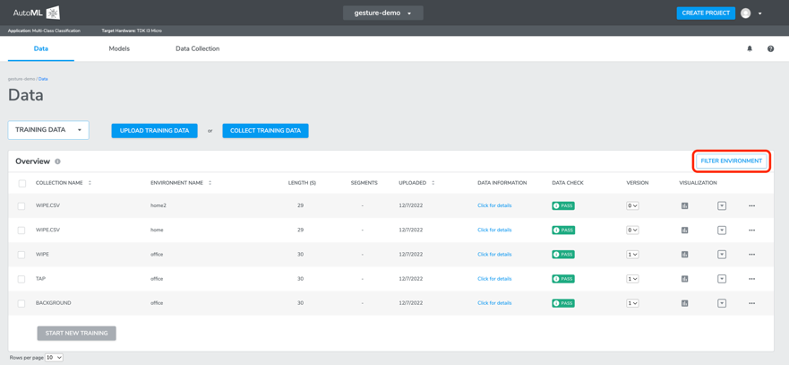Click three-dot more options for TAP row
790x366 pixels.
[752, 279]
